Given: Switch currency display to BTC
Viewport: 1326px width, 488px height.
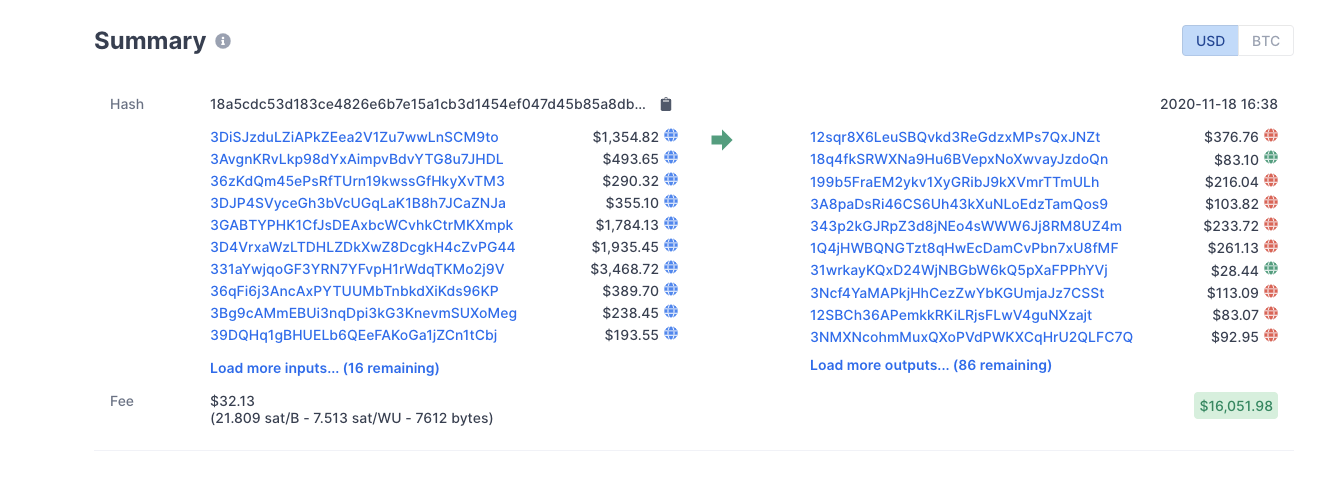Looking at the screenshot, I should pos(1266,41).
